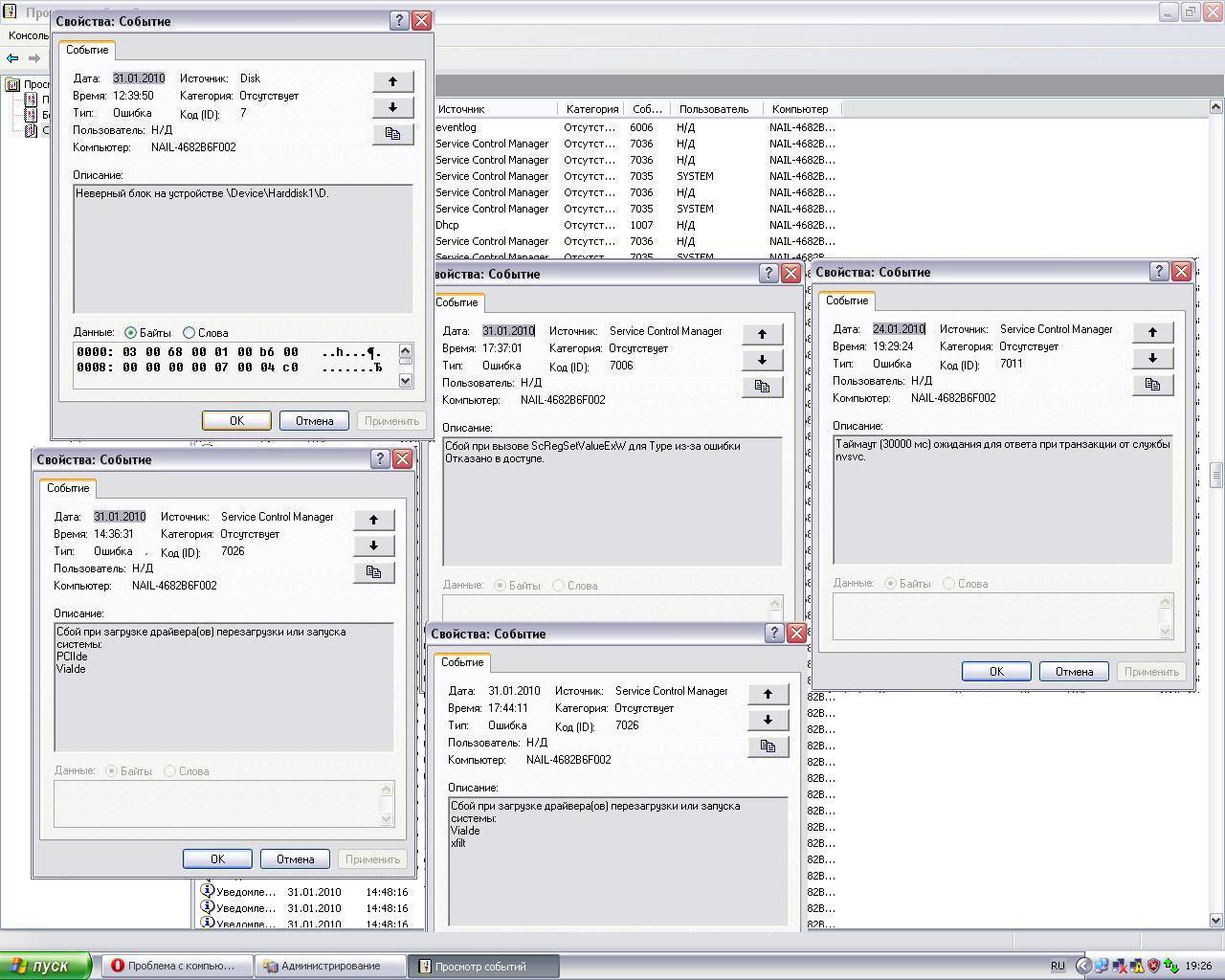1225x980 pixels.
Task: Go to next event in event 7011 dialog
Action: (x=1152, y=358)
